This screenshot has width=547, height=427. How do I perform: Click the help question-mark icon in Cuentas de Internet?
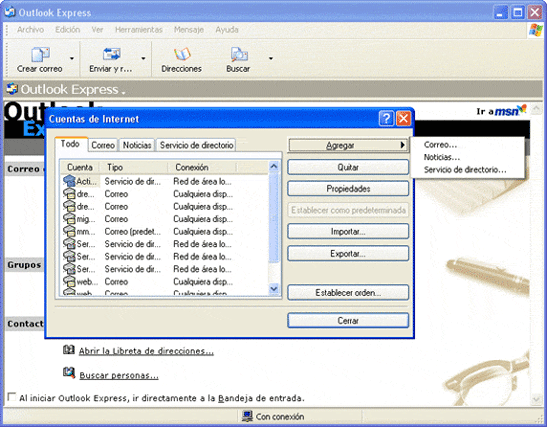tap(386, 119)
